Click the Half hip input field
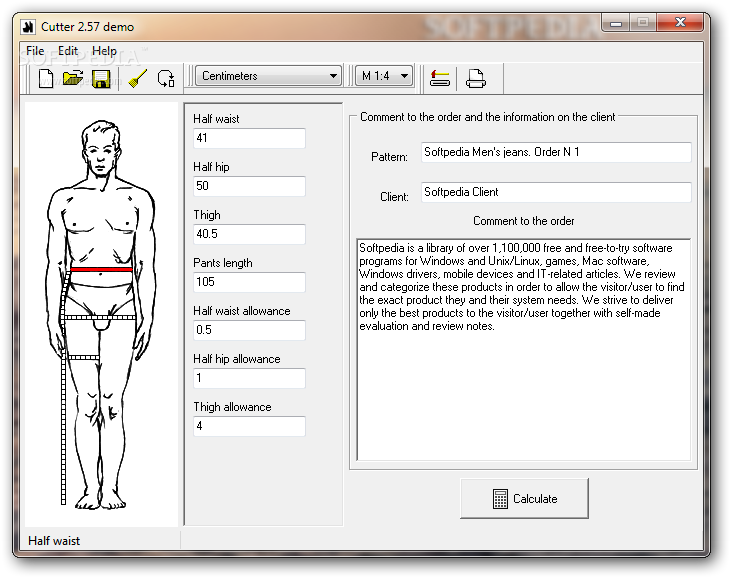The width and height of the screenshot is (731, 578). pyautogui.click(x=249, y=186)
